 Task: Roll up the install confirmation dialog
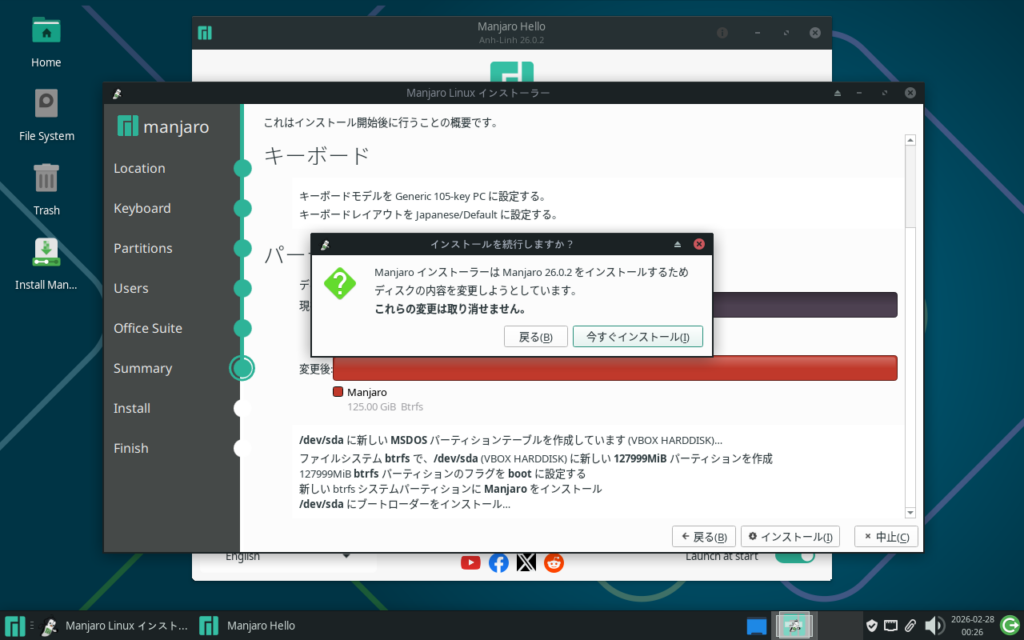(677, 244)
